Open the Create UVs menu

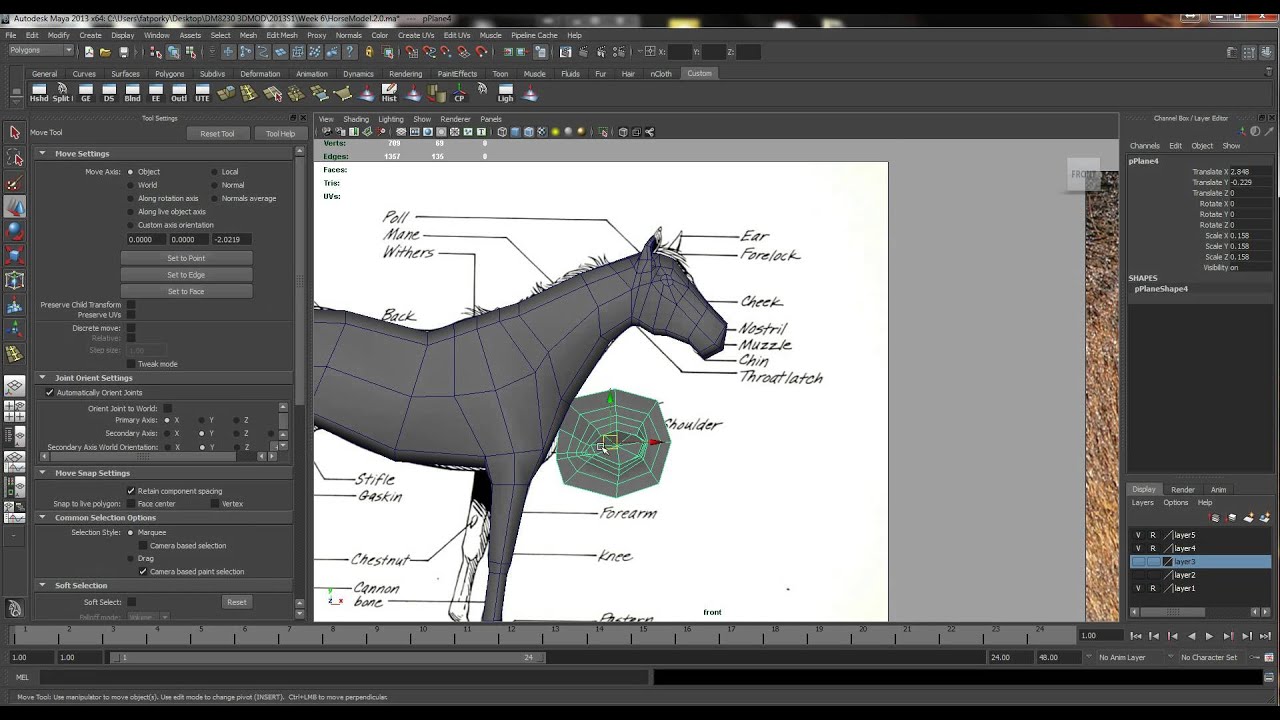click(x=416, y=35)
